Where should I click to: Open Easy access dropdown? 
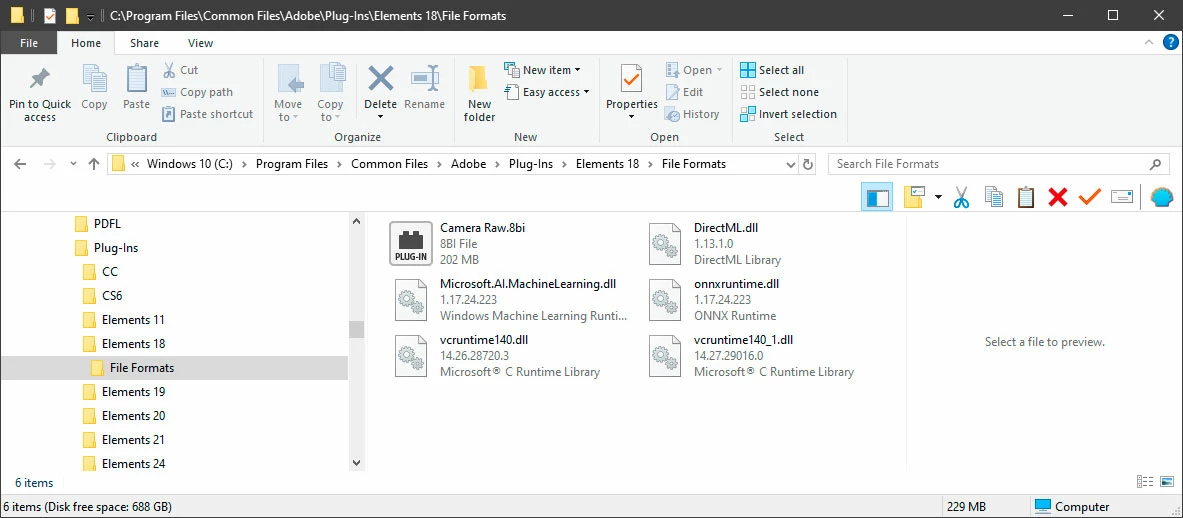546,92
